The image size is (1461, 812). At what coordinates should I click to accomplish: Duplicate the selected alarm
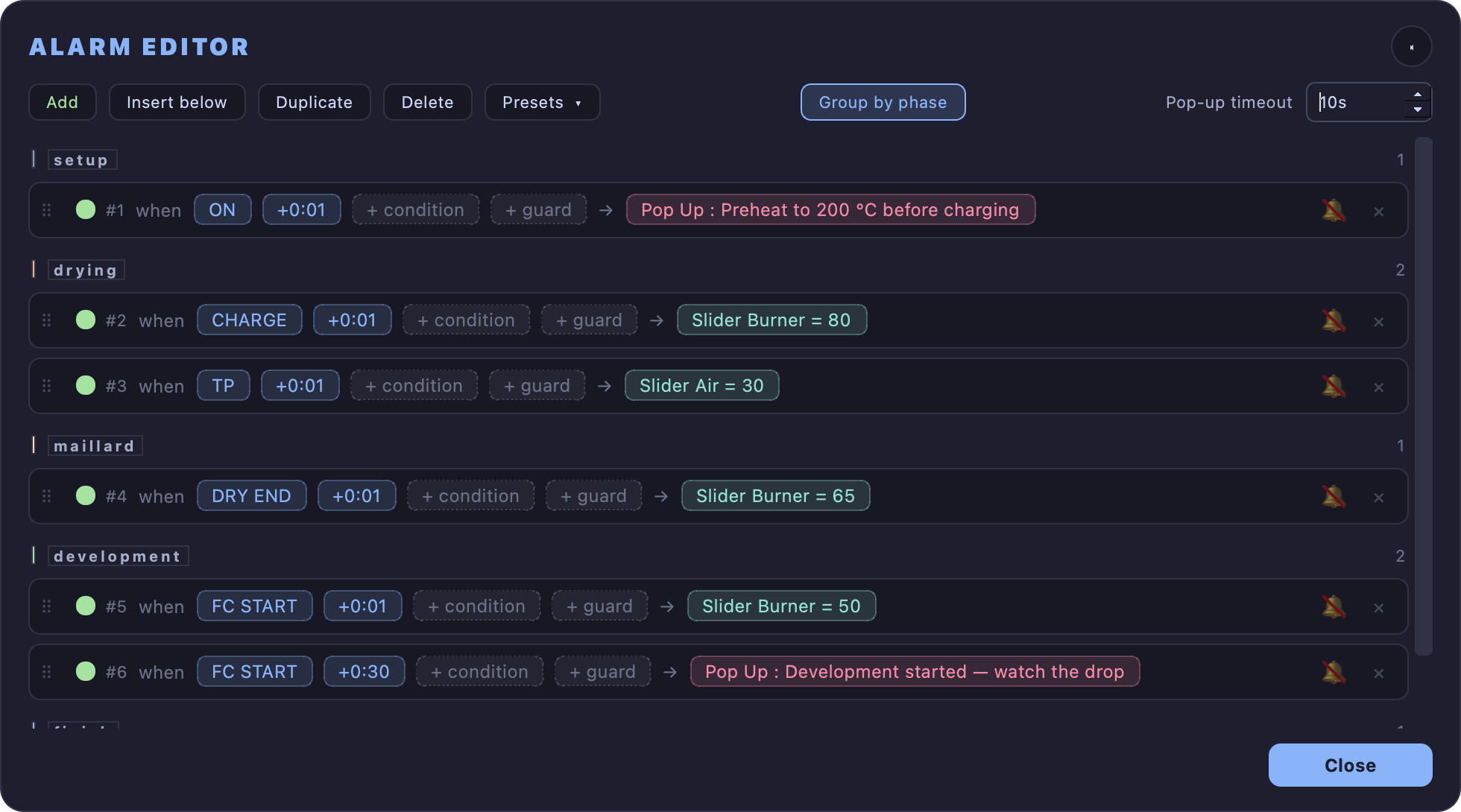point(314,102)
